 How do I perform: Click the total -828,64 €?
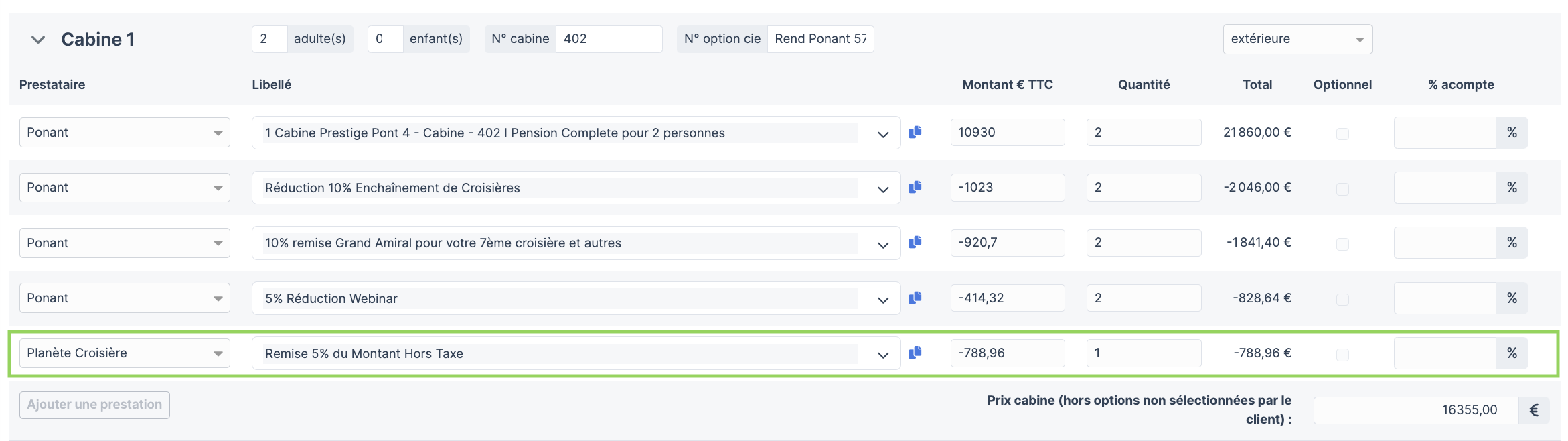click(x=1262, y=298)
